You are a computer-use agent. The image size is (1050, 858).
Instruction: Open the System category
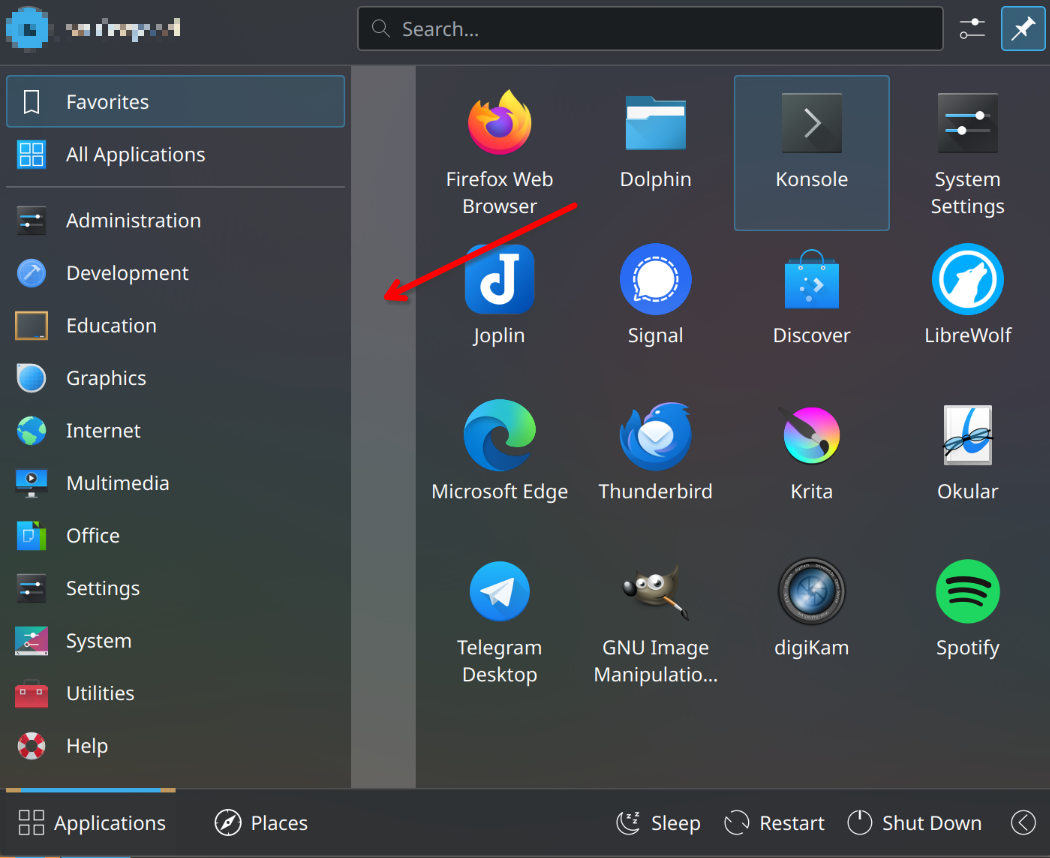175,641
